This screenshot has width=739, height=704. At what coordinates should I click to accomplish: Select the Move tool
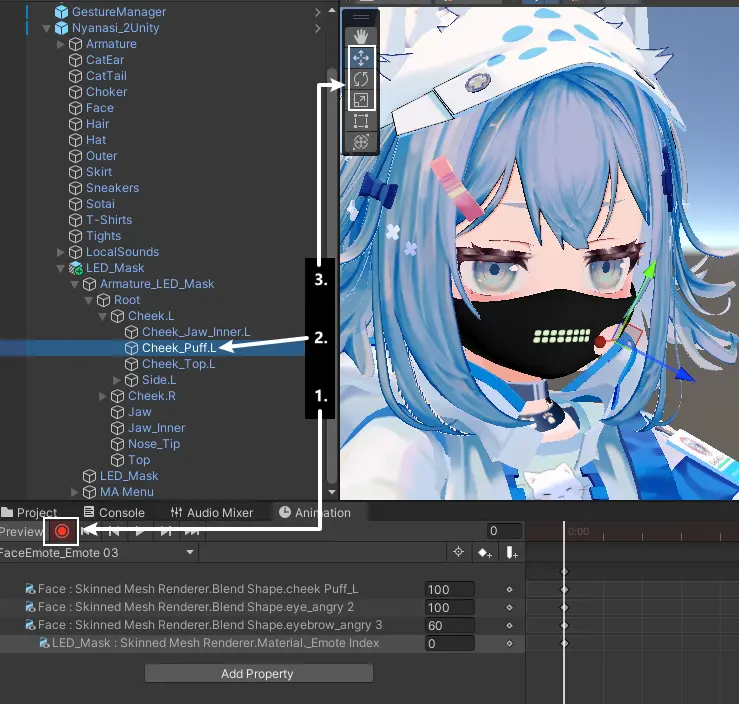pyautogui.click(x=361, y=58)
